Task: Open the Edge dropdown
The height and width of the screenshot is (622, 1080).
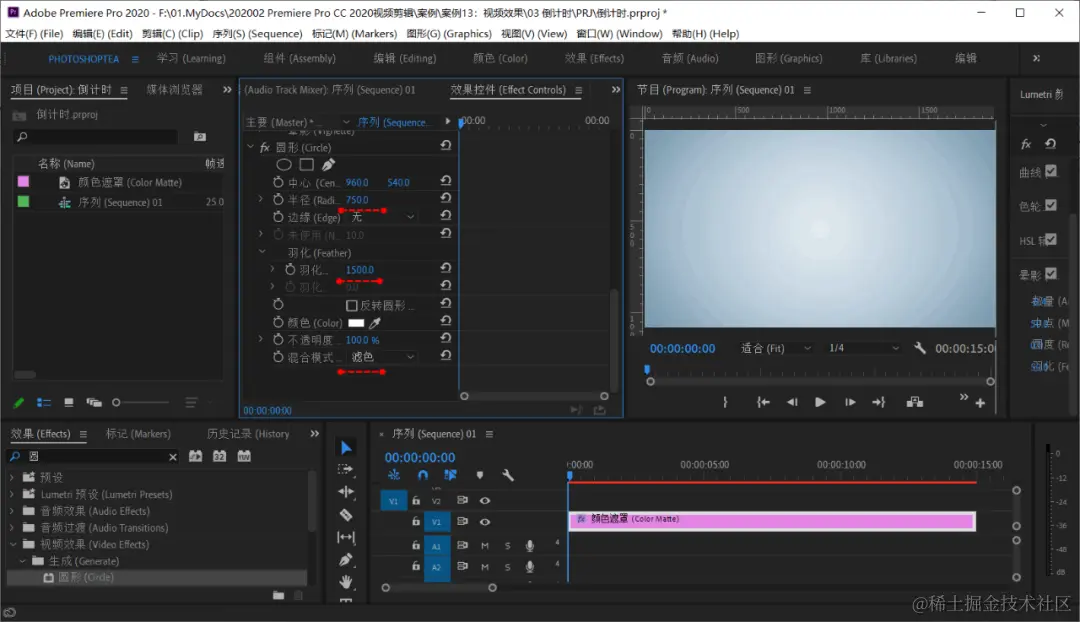Action: (383, 217)
